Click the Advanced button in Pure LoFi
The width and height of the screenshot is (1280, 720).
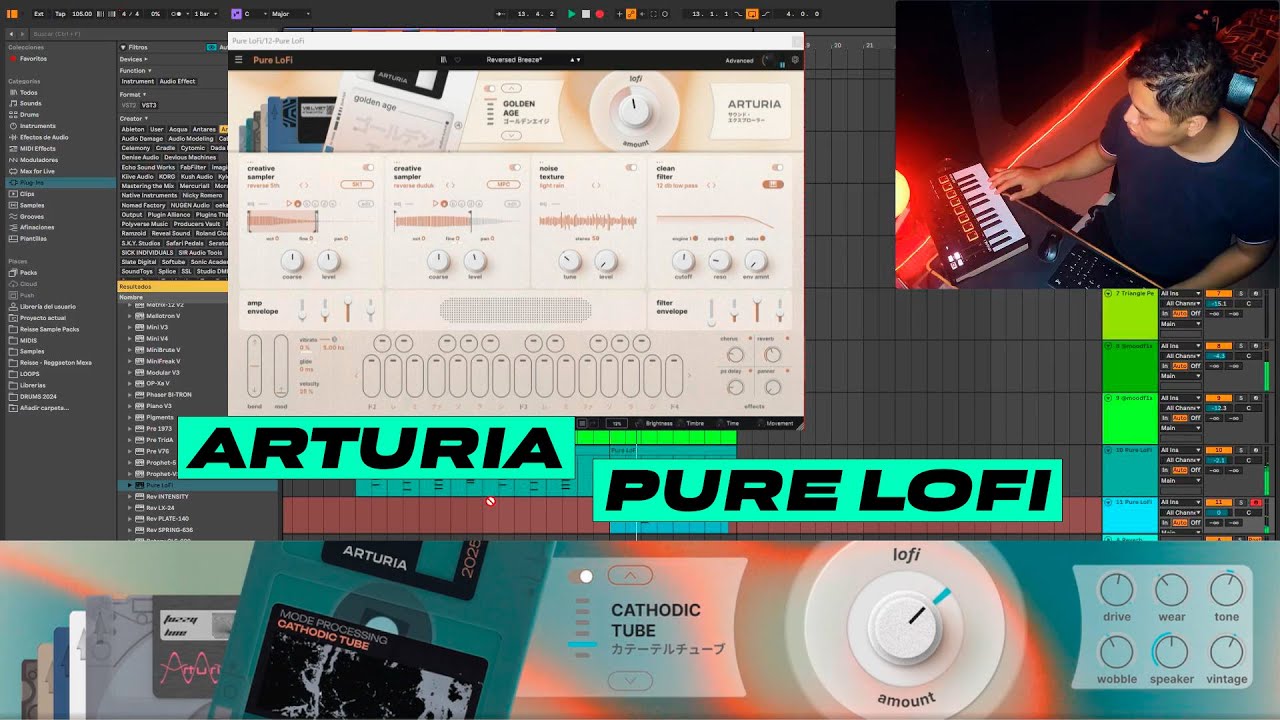pyautogui.click(x=739, y=60)
